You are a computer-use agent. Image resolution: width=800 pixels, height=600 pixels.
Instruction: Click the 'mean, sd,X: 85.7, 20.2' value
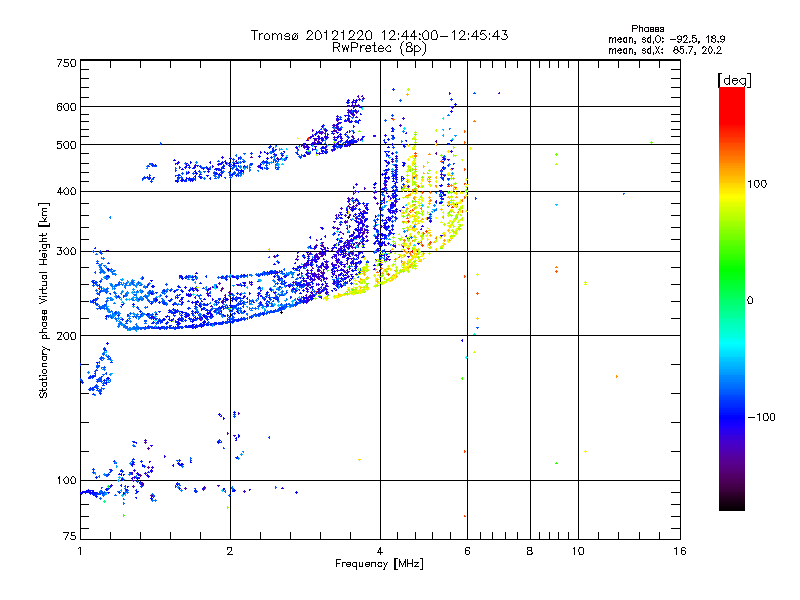[665, 50]
